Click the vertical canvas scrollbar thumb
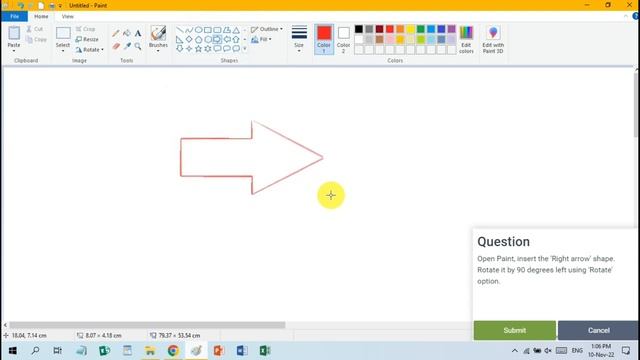640x360 pixels. click(x=637, y=105)
